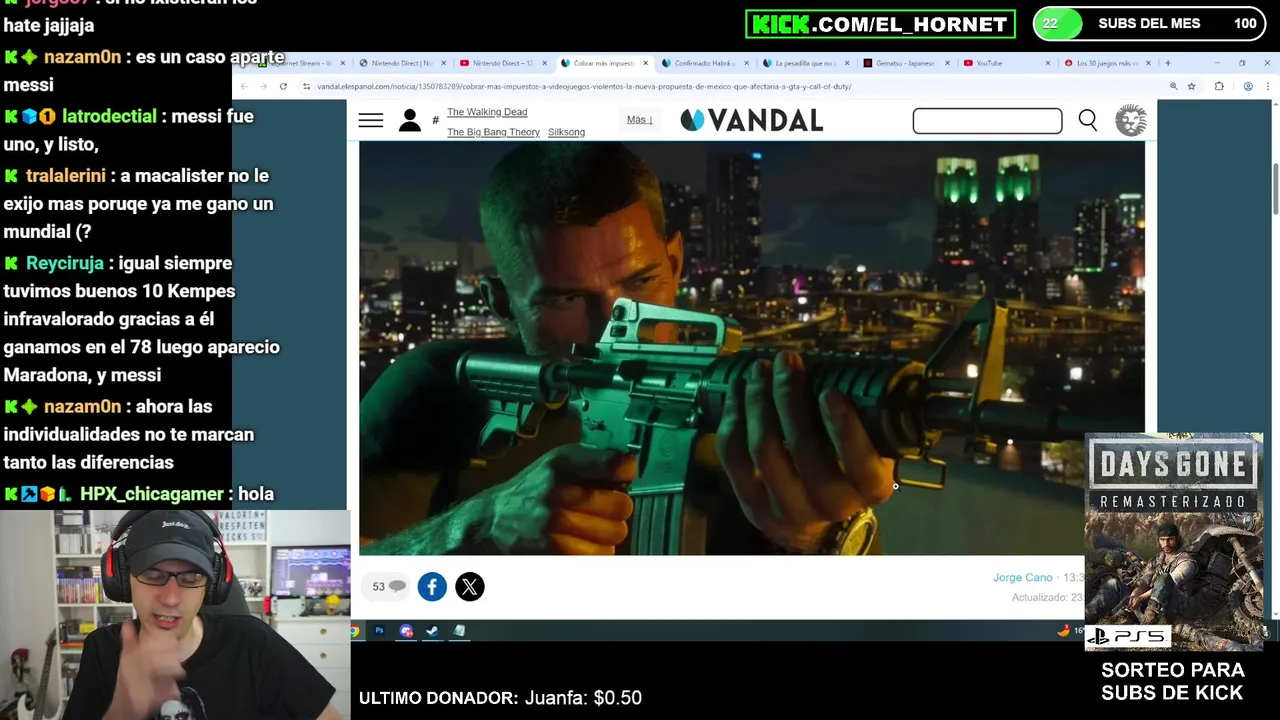Click the ULTIMO DONADOR: Juanfa text
1280x720 pixels.
click(x=500, y=698)
